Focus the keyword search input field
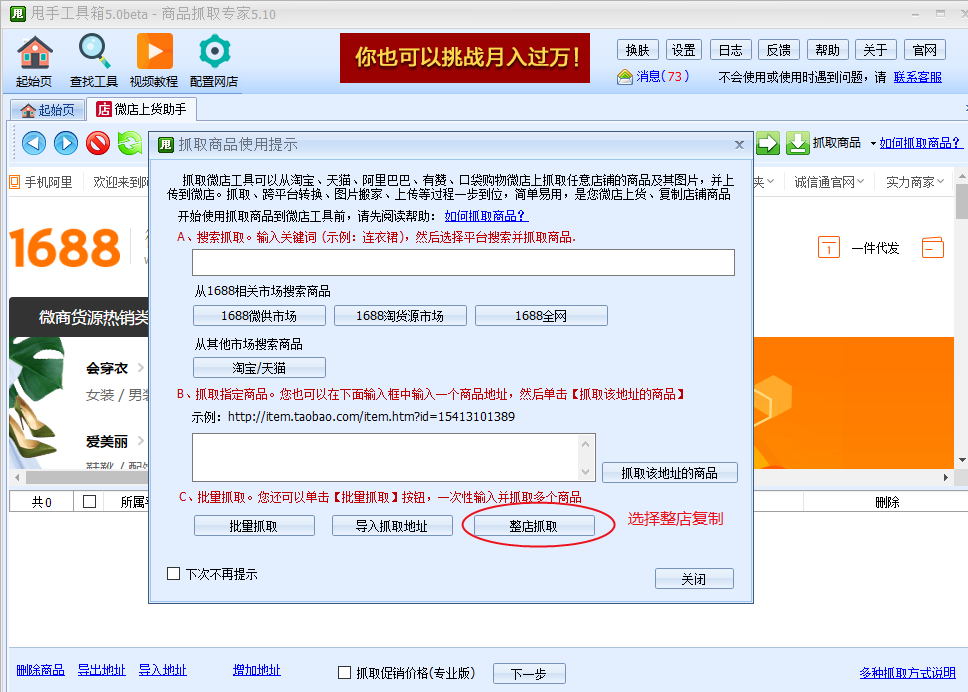The height and width of the screenshot is (692, 968). click(463, 262)
